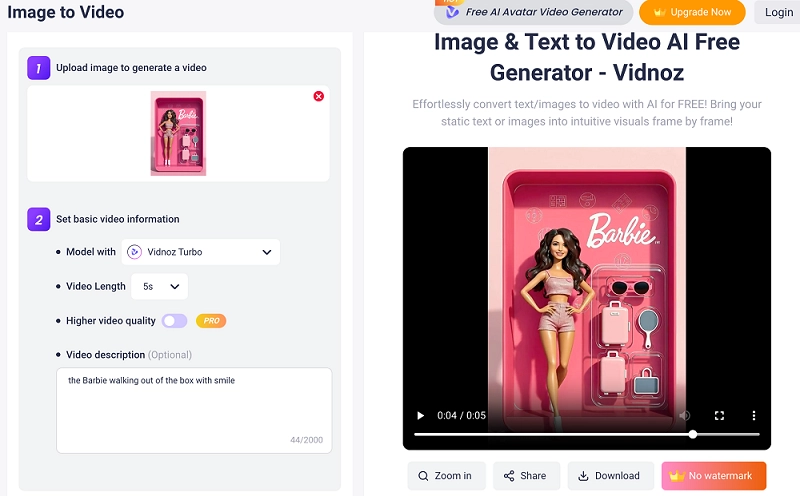This screenshot has height=496, width=800.
Task: Play the generated Barbie video
Action: tap(420, 415)
